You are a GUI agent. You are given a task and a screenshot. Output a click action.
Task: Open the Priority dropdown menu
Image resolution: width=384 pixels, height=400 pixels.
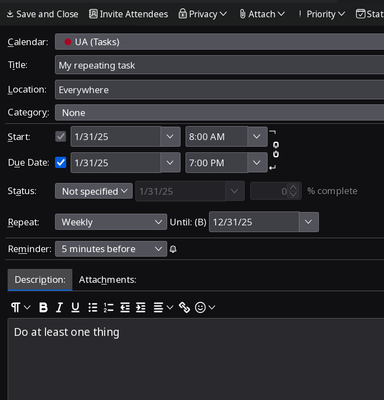click(x=322, y=14)
